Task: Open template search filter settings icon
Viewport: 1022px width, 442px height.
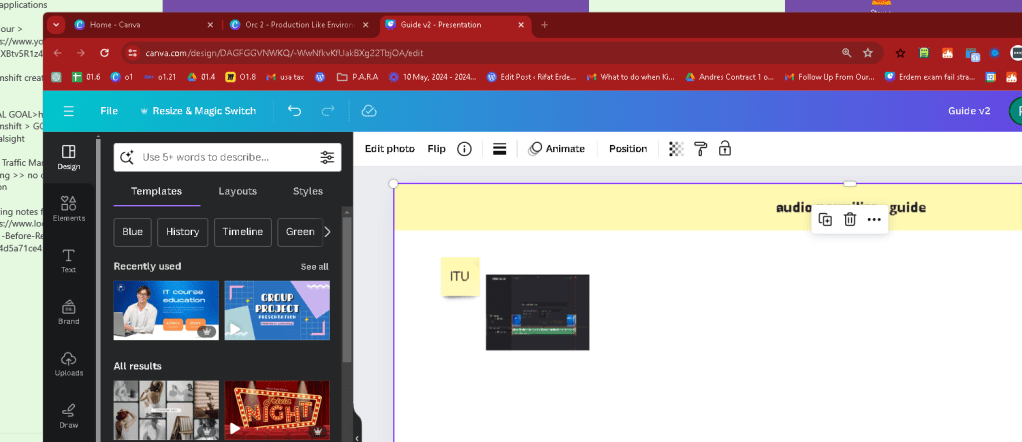Action: [327, 157]
